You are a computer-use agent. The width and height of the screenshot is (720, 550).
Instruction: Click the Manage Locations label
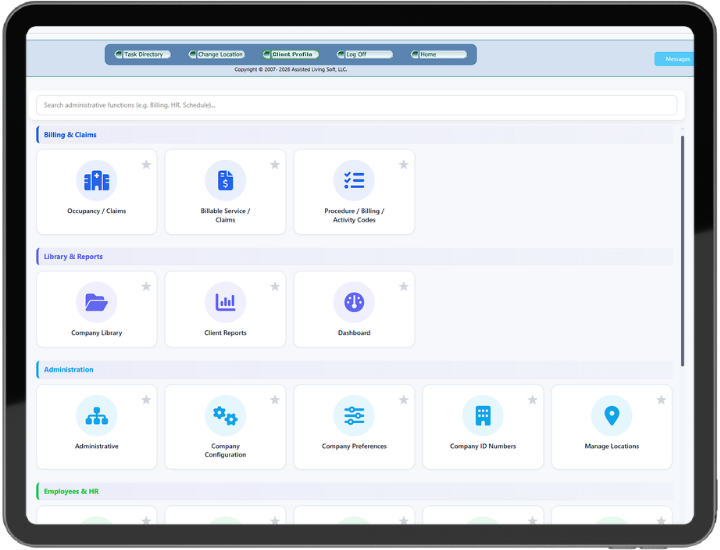[x=612, y=446]
